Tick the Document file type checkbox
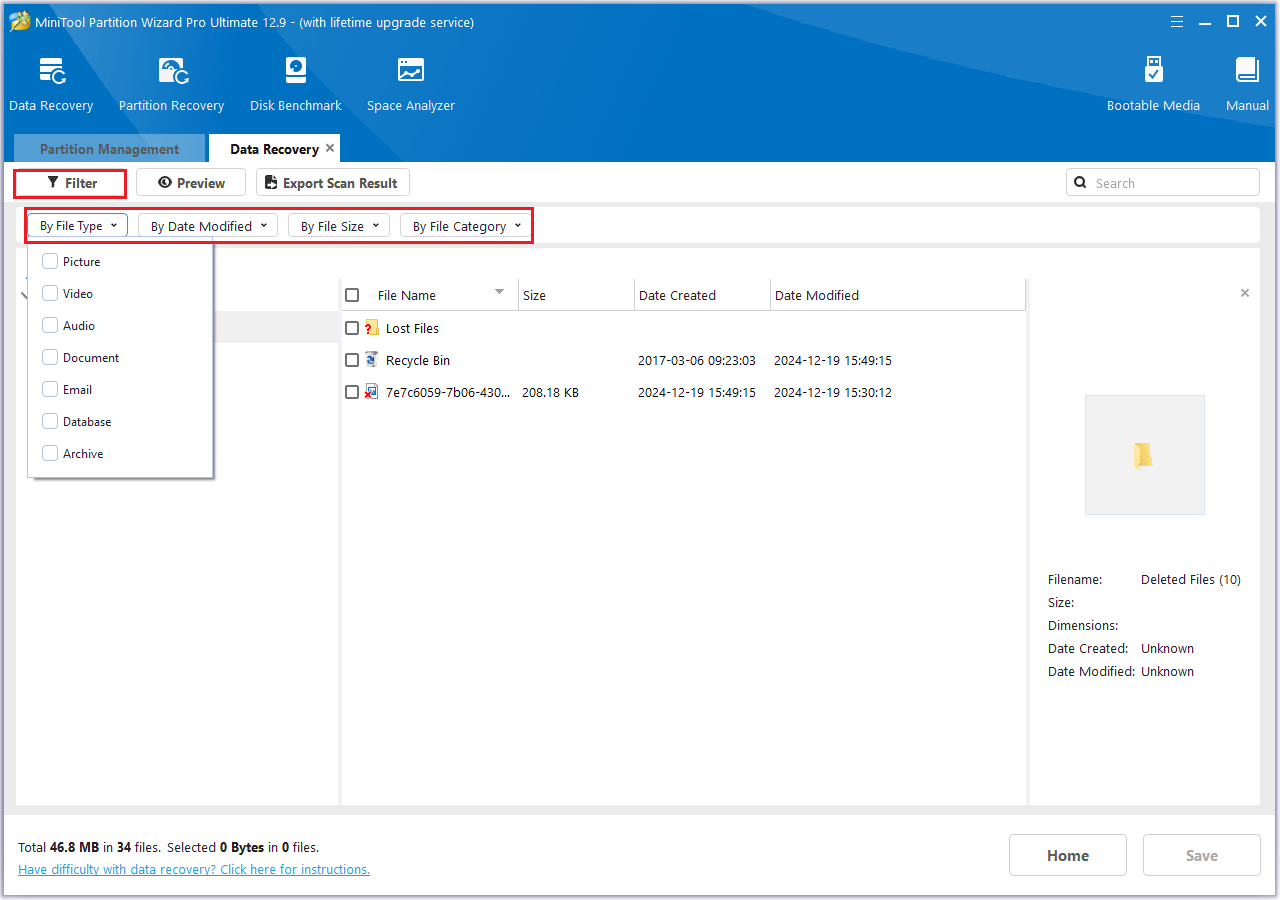The height and width of the screenshot is (900, 1280). click(50, 357)
